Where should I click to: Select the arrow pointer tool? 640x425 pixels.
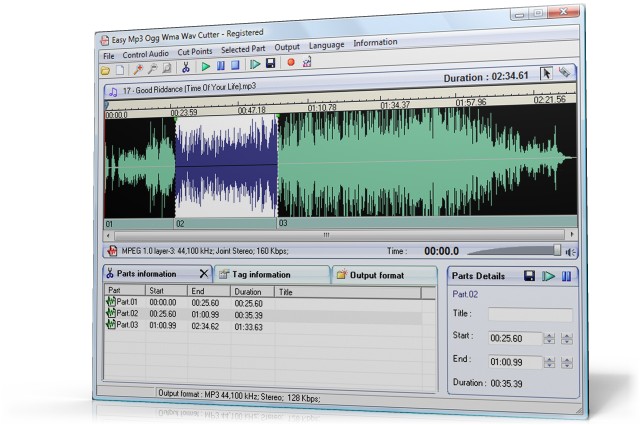coord(546,72)
